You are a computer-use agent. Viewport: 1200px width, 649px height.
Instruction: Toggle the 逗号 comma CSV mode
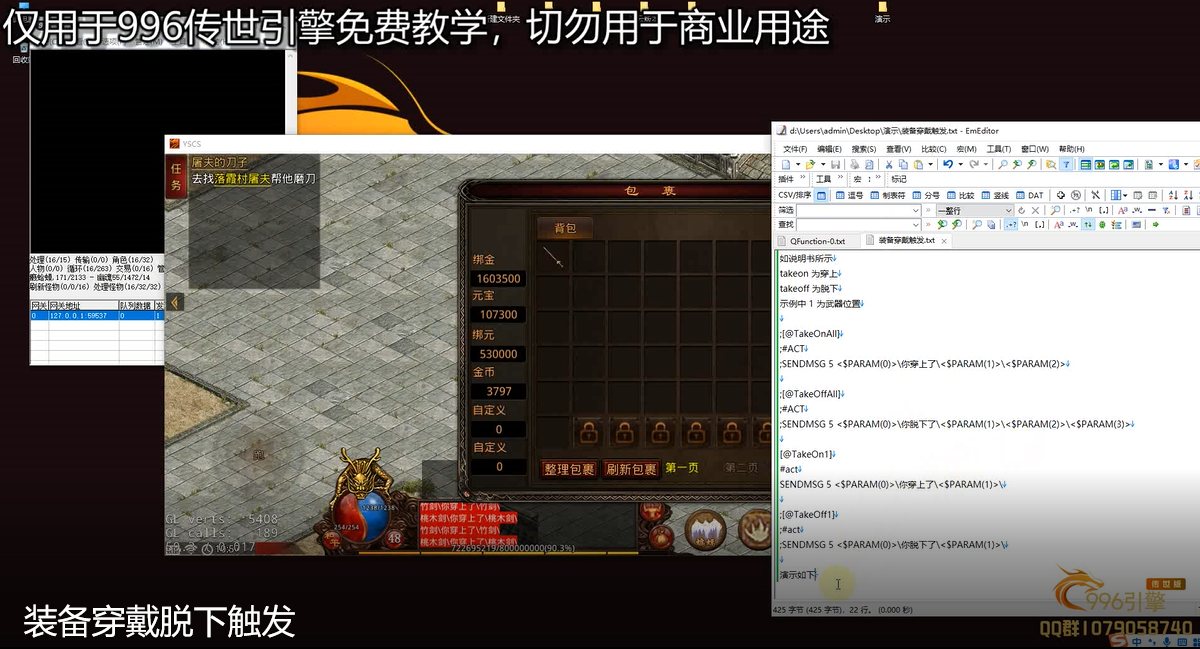pos(848,195)
